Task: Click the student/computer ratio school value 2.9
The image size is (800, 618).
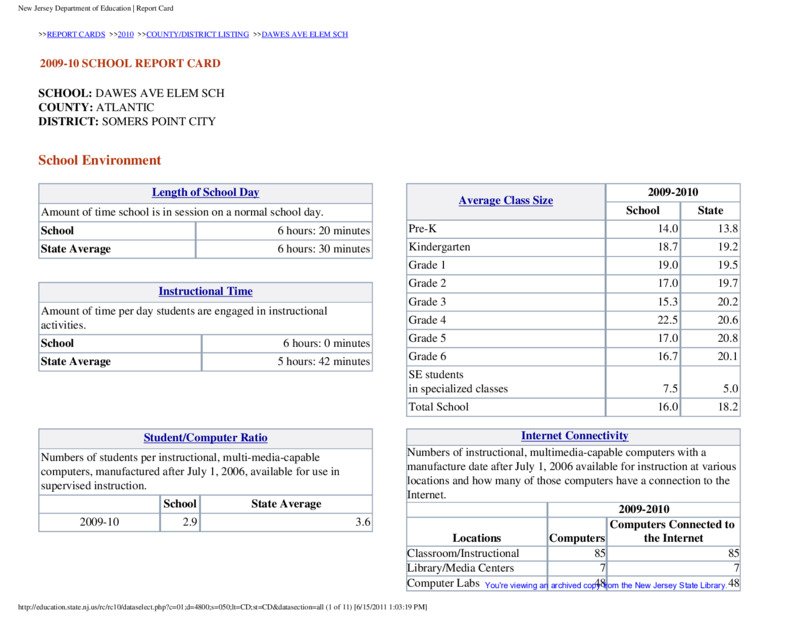Action: click(x=190, y=522)
